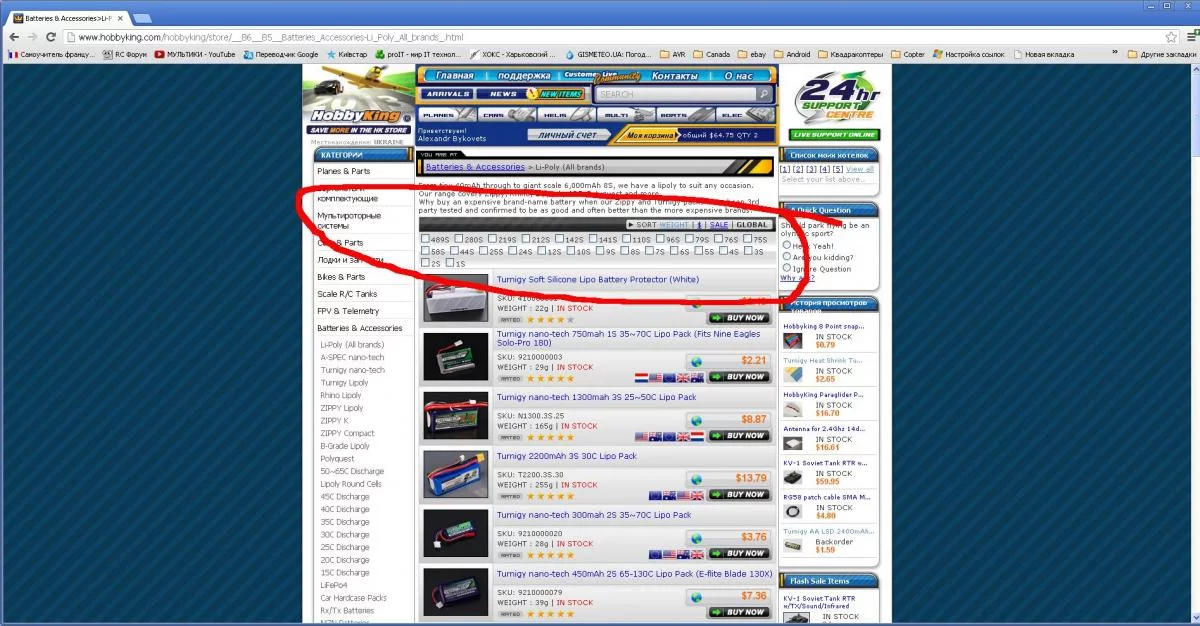Tick the 2S filter checkbox
Viewport: 1200px width, 626px height.
coord(425,263)
